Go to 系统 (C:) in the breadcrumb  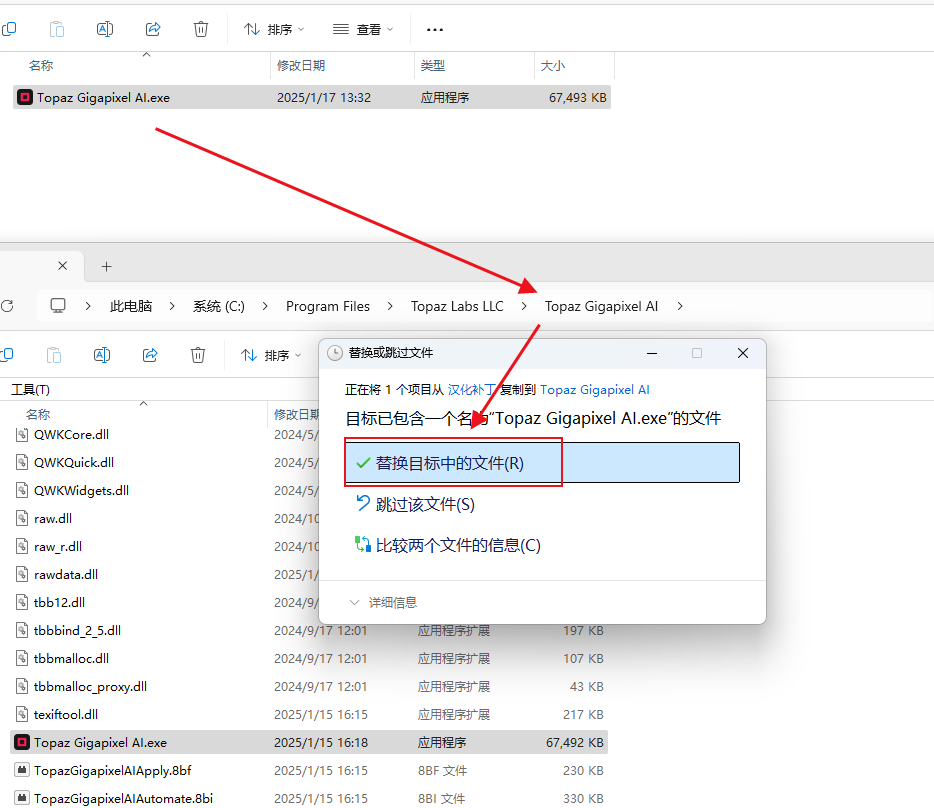tap(219, 306)
